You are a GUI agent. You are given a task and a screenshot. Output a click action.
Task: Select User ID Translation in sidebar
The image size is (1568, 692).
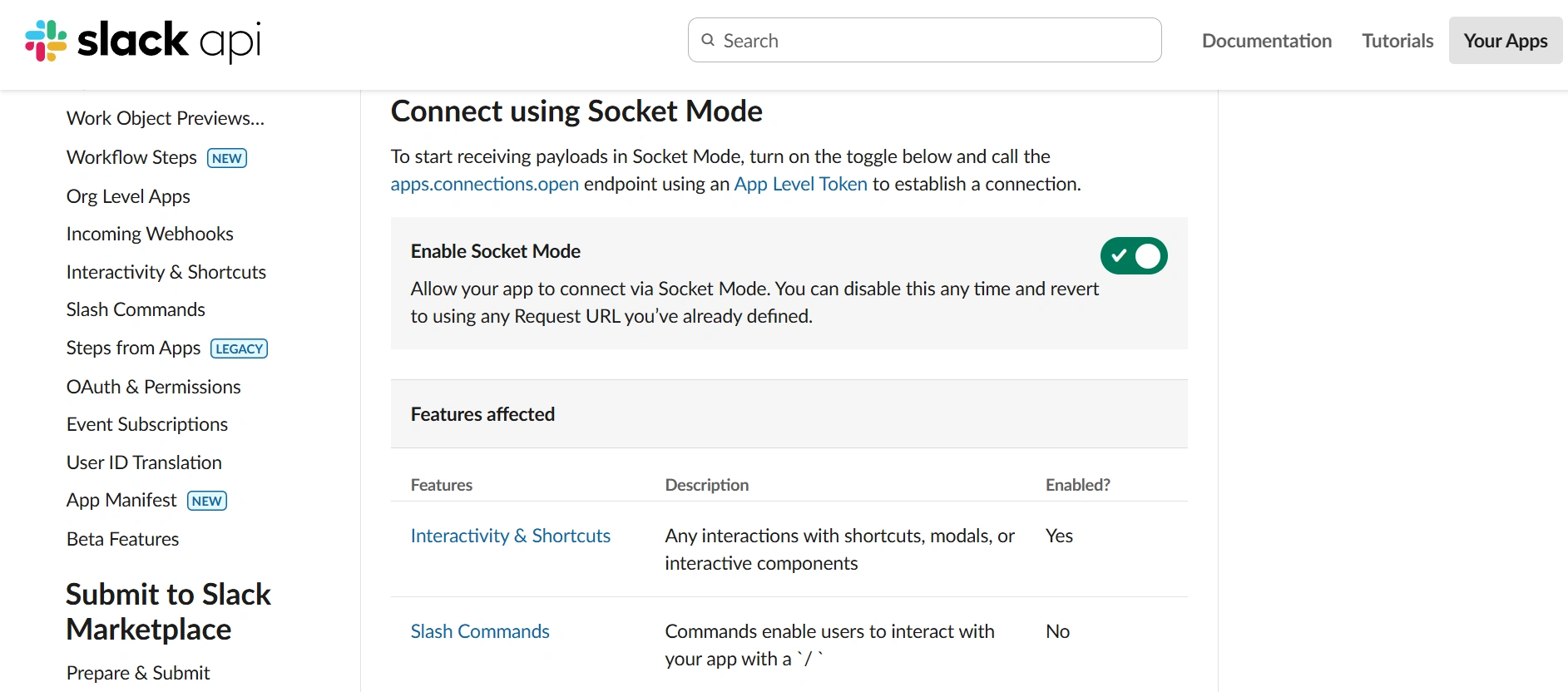tap(144, 462)
